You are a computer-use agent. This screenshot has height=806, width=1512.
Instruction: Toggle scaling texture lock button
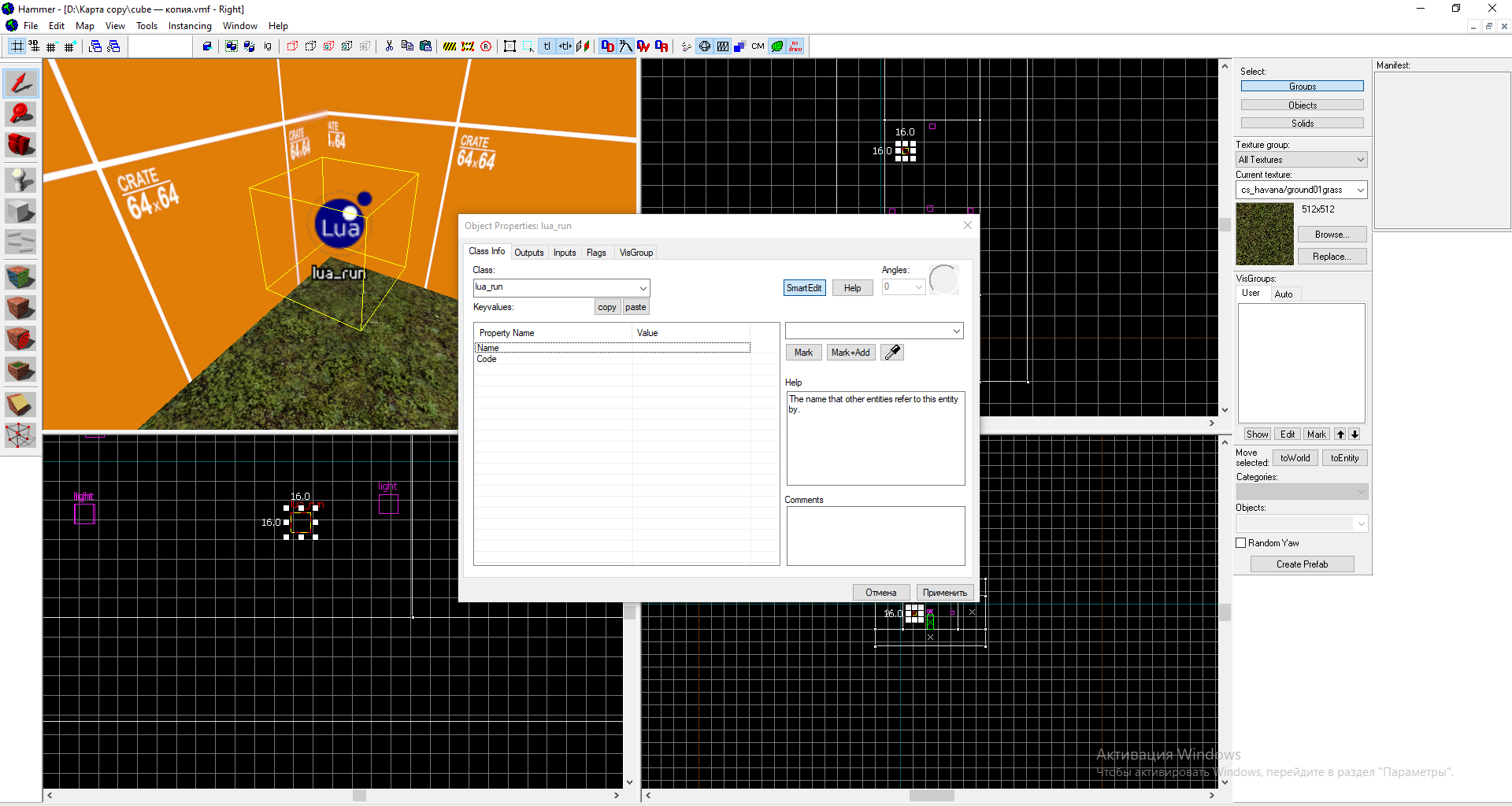(565, 46)
